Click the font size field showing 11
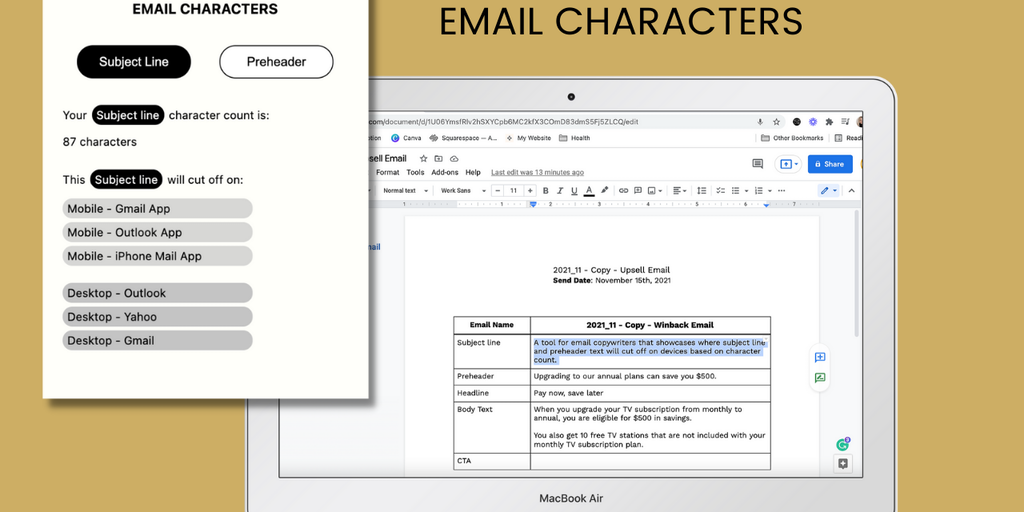This screenshot has height=512, width=1024. click(x=514, y=190)
